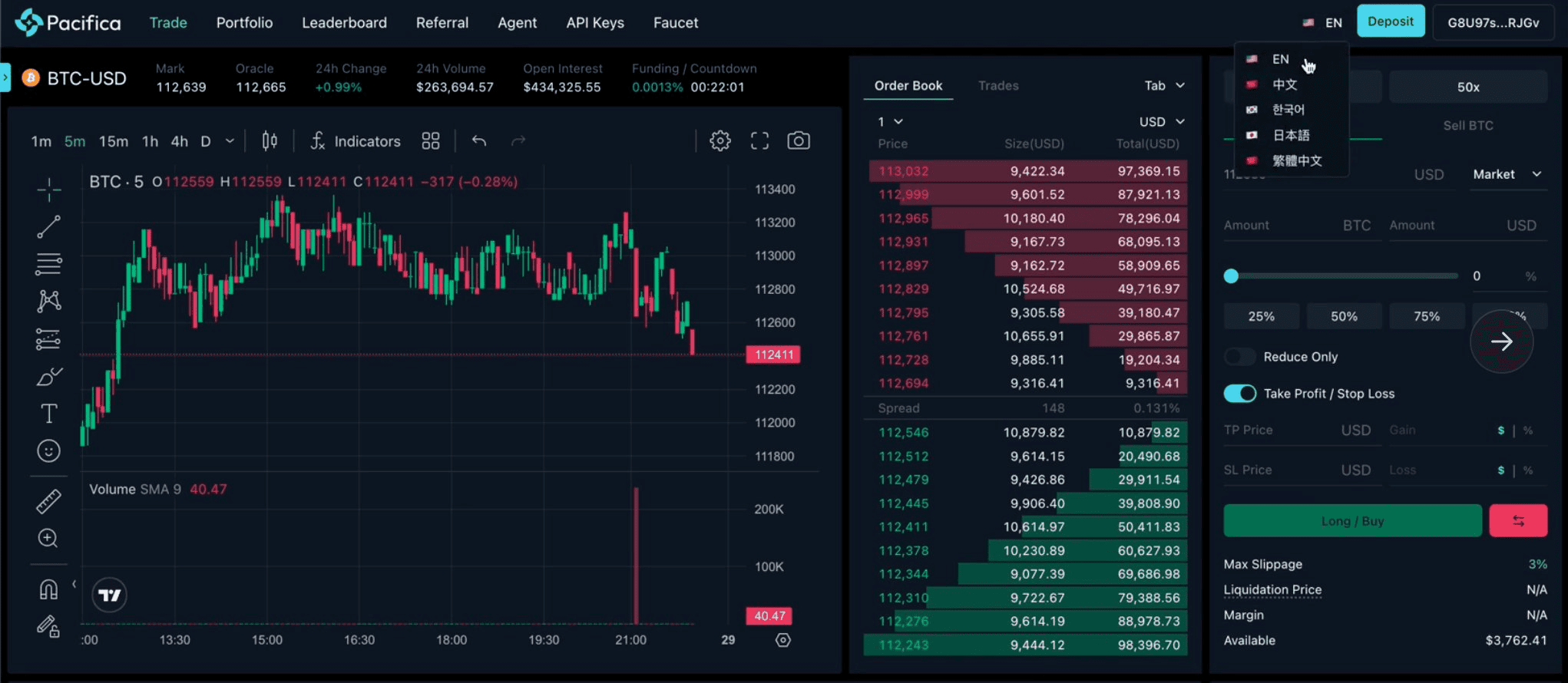Expand the Market order type dropdown

pyautogui.click(x=1507, y=174)
